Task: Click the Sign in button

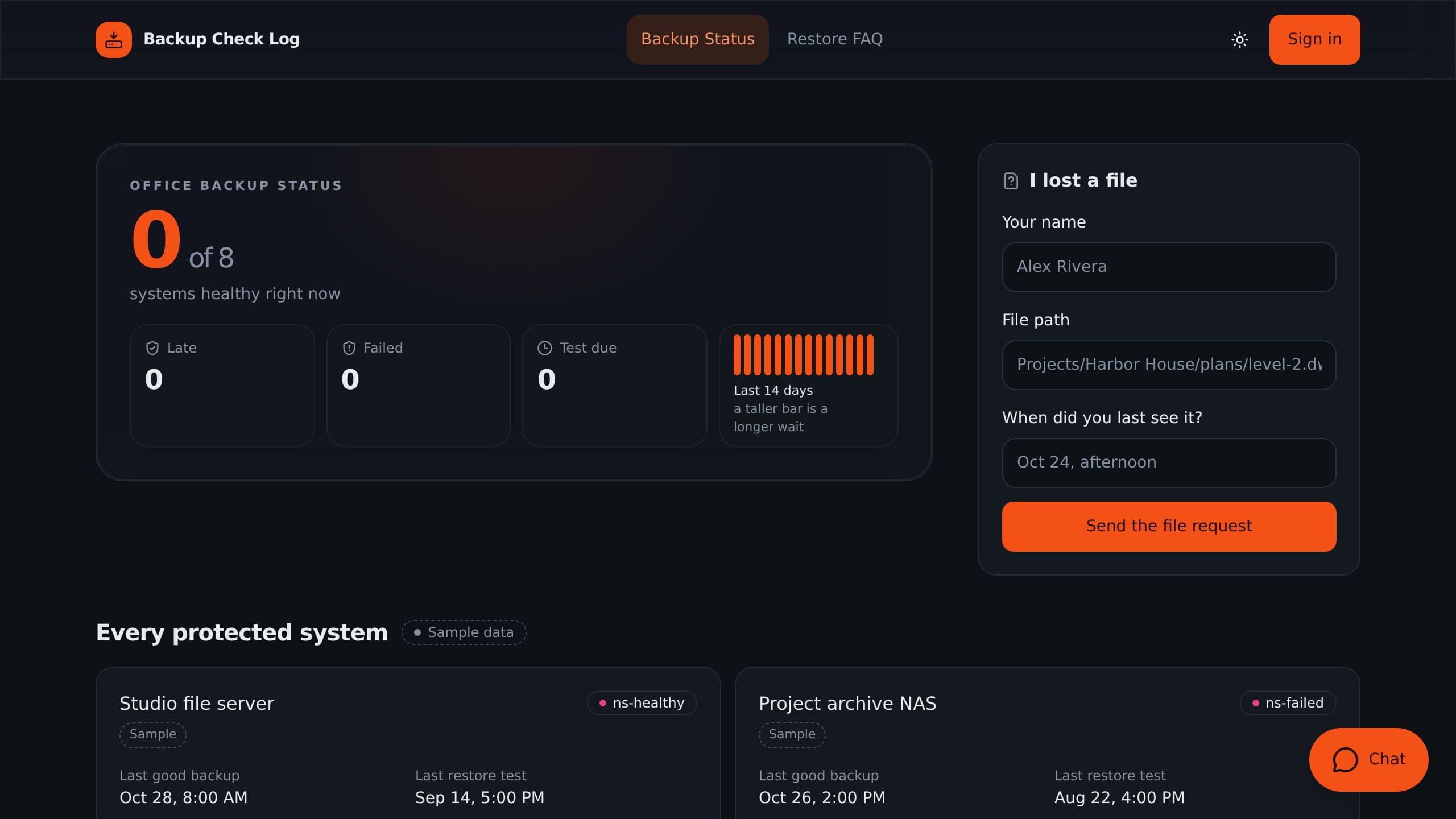Action: [x=1315, y=40]
